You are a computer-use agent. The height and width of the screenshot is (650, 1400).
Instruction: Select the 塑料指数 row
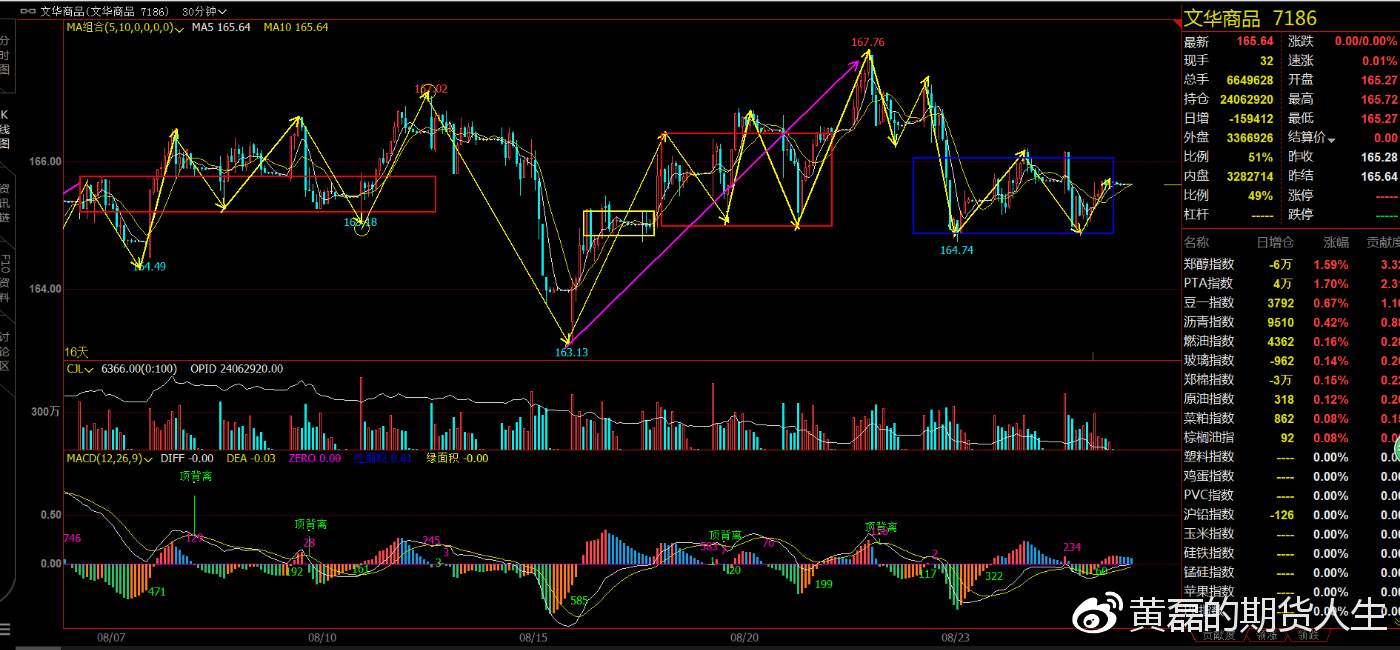pyautogui.click(x=1290, y=457)
